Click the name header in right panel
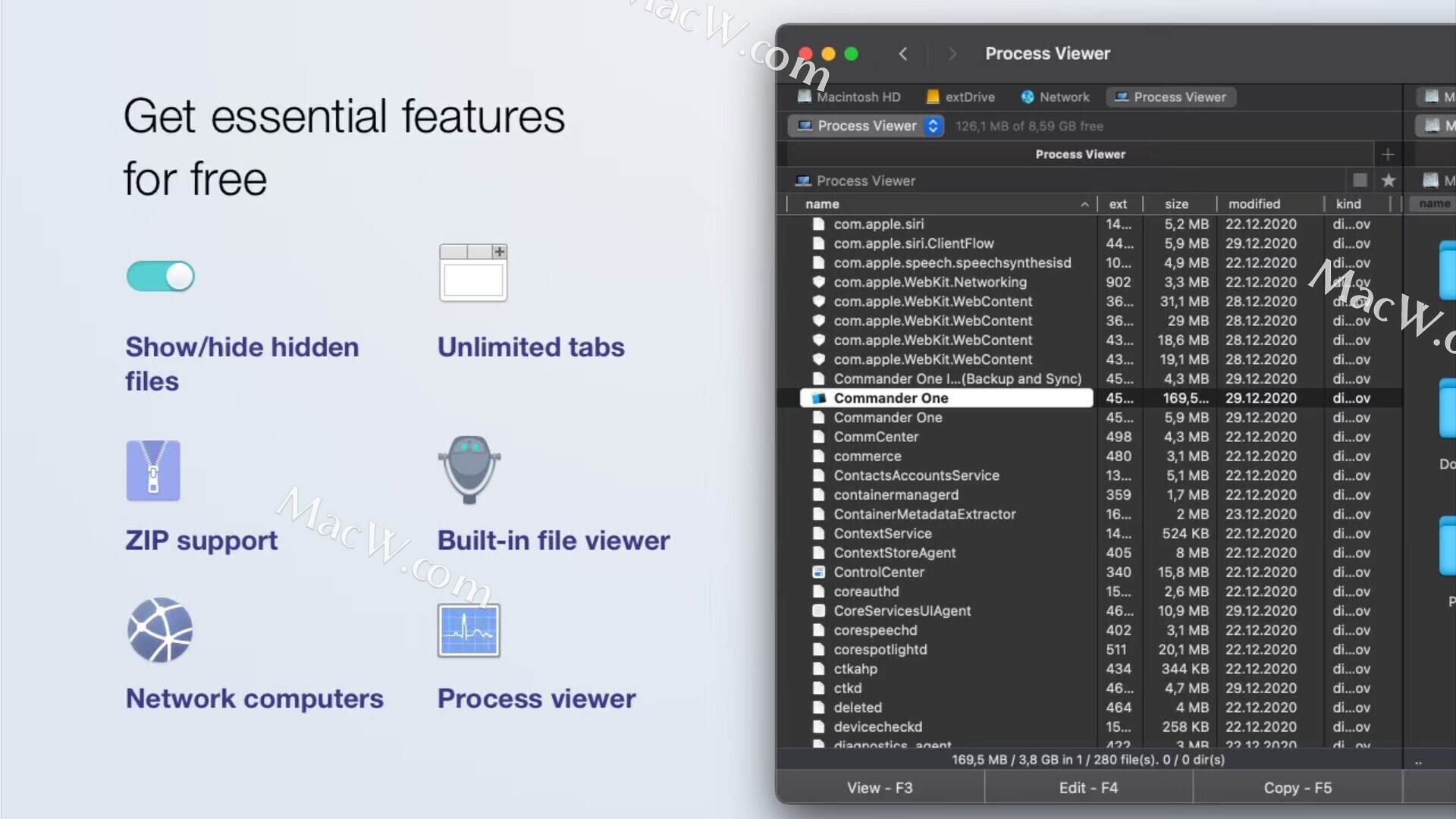1456x819 pixels. 1434,204
